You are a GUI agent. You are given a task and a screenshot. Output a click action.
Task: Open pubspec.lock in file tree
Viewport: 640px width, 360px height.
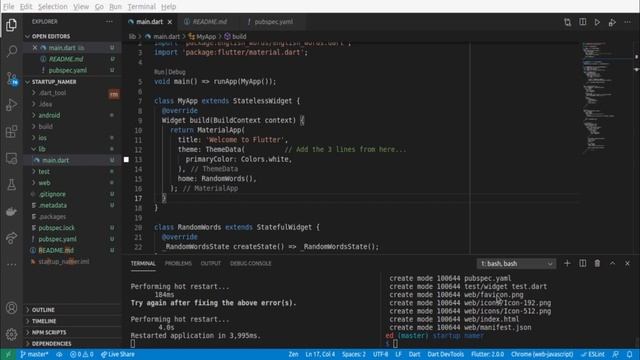pyautogui.click(x=56, y=228)
